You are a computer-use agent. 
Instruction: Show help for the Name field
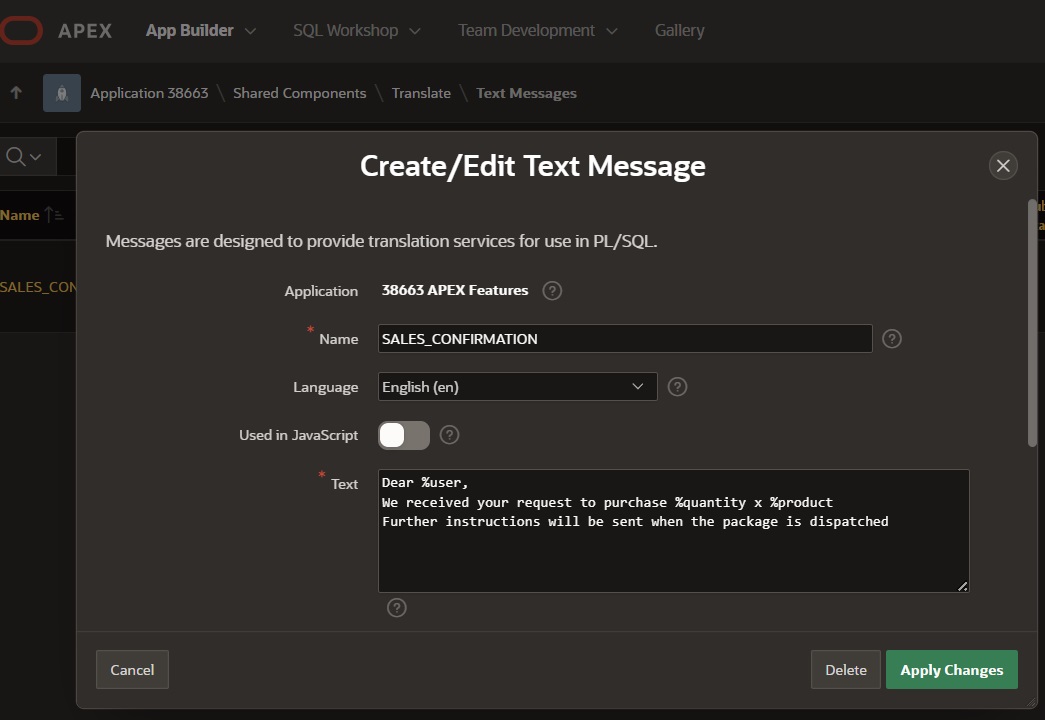[892, 339]
